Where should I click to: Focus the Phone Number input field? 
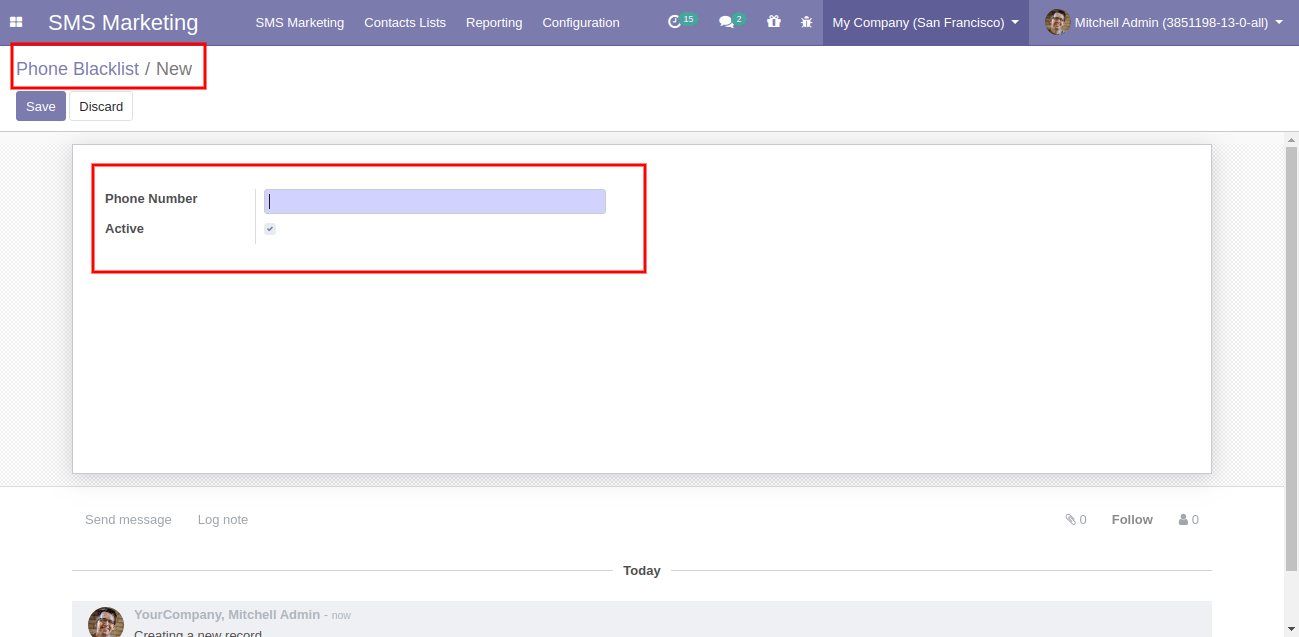pyautogui.click(x=435, y=201)
